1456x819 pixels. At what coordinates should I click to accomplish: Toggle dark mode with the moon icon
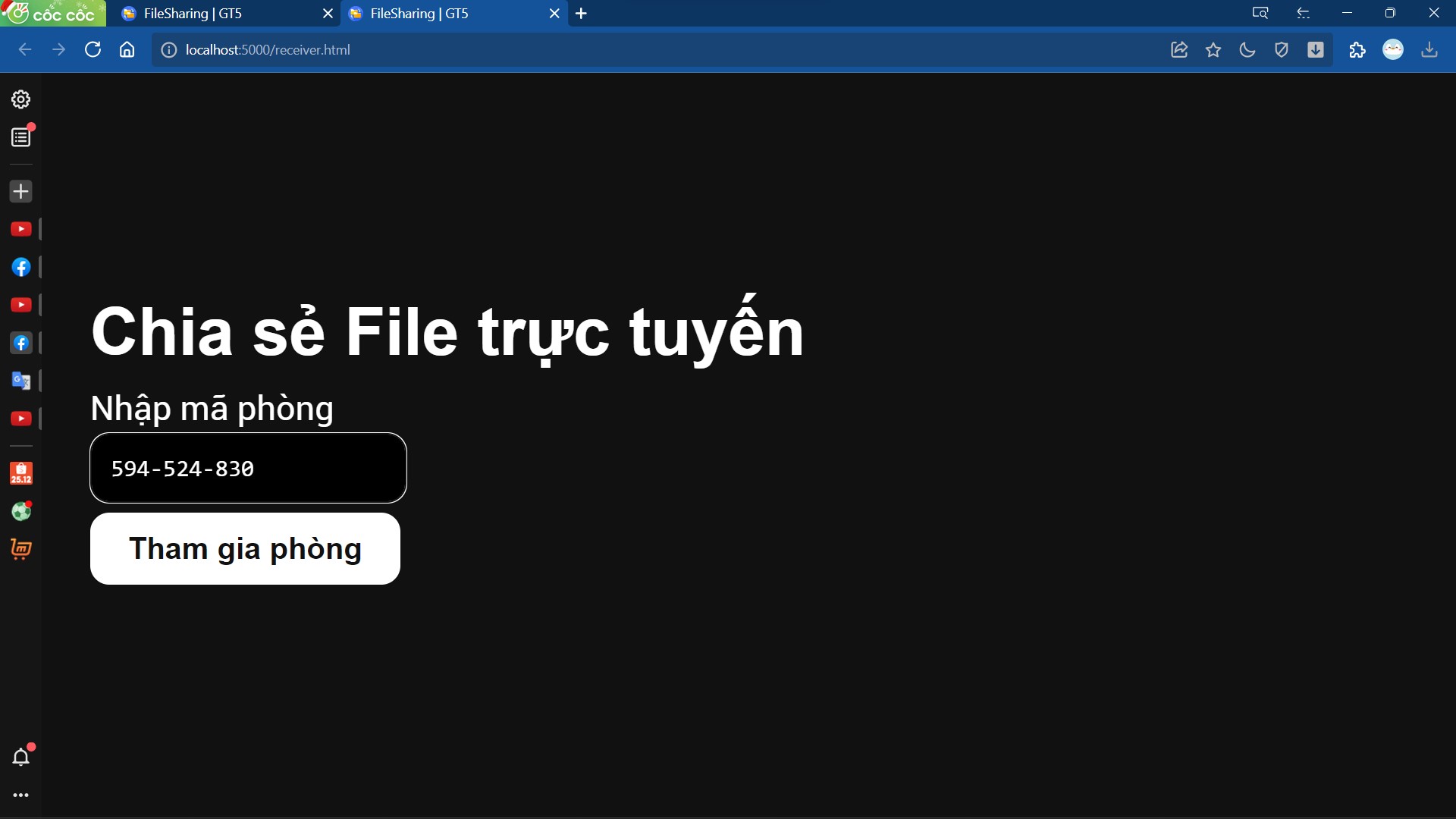point(1247,49)
